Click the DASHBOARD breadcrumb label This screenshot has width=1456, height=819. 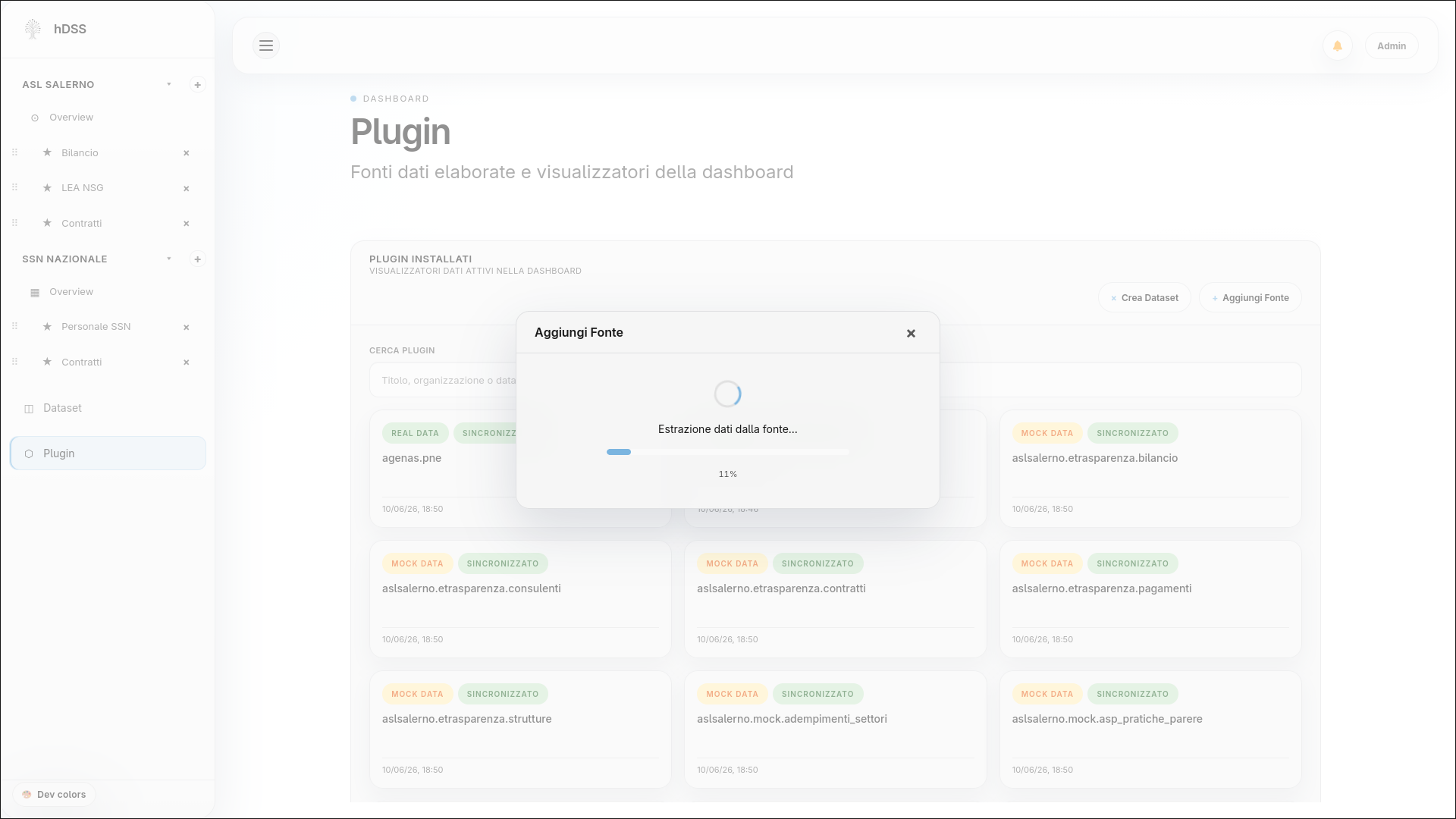(x=396, y=99)
